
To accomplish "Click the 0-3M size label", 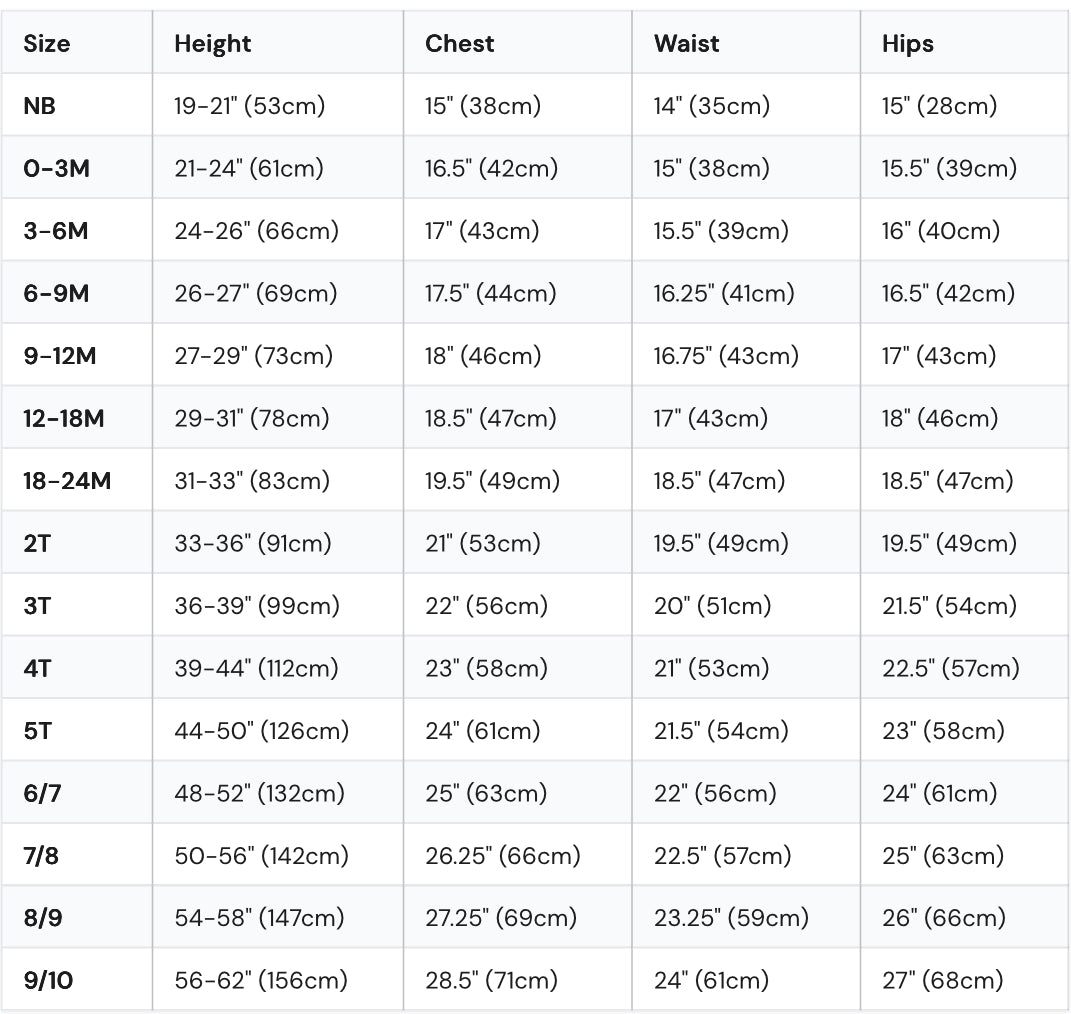I will 57,168.
